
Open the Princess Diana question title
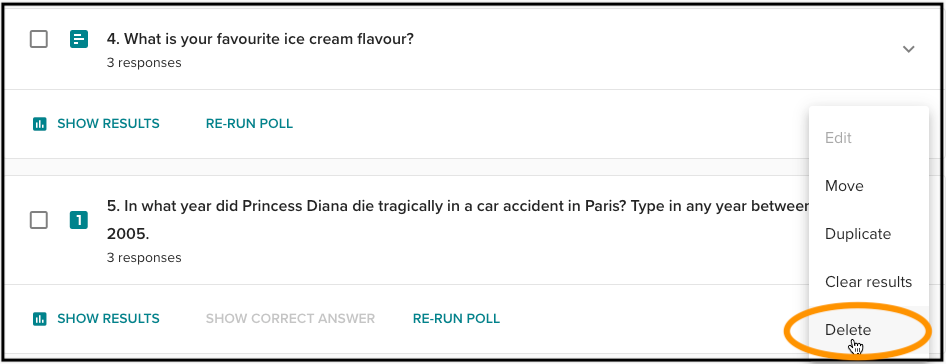point(457,220)
